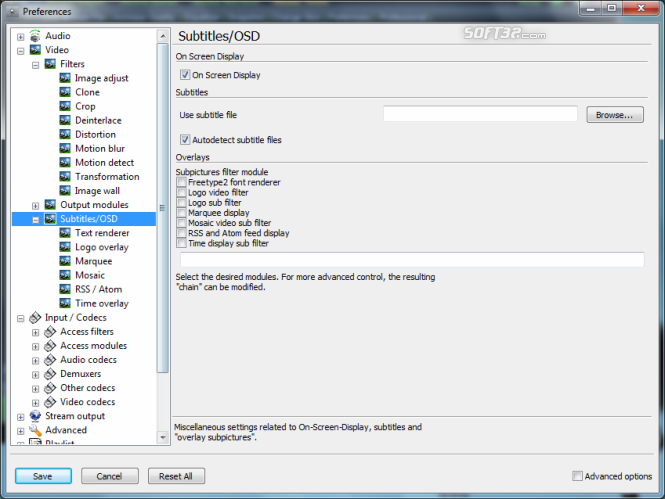Collapse the Input / Codecs node
Image resolution: width=665 pixels, height=499 pixels.
click(20, 318)
